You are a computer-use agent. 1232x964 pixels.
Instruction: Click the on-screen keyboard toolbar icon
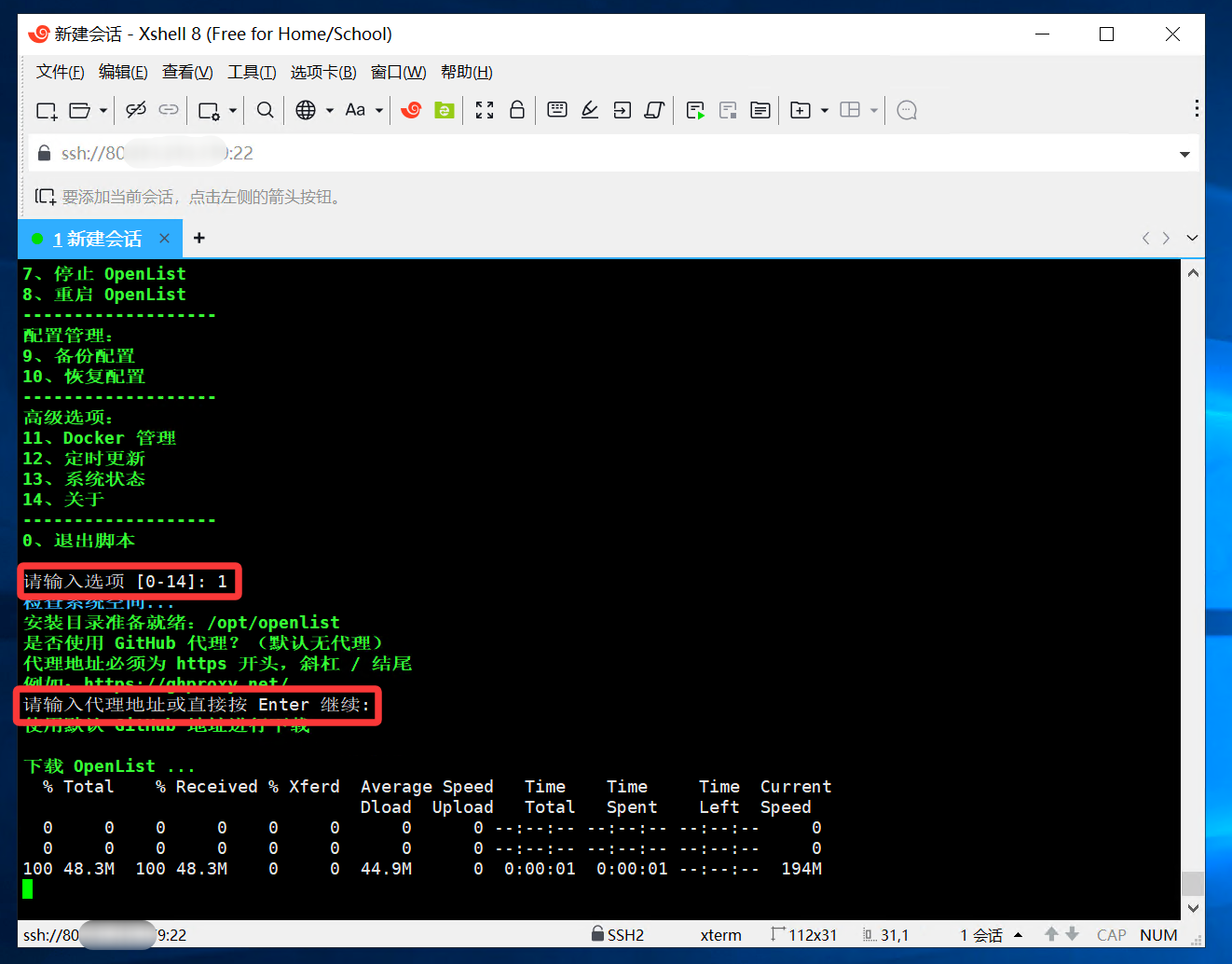click(557, 110)
